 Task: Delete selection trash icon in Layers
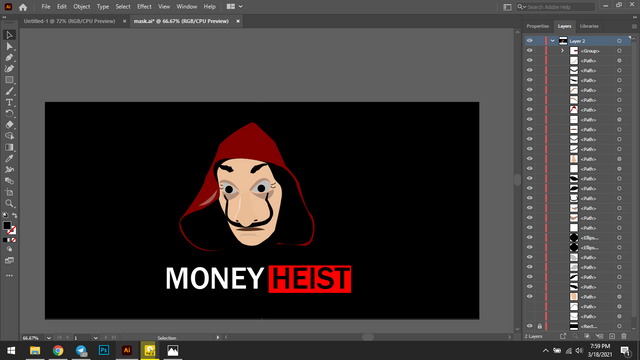coord(624,336)
